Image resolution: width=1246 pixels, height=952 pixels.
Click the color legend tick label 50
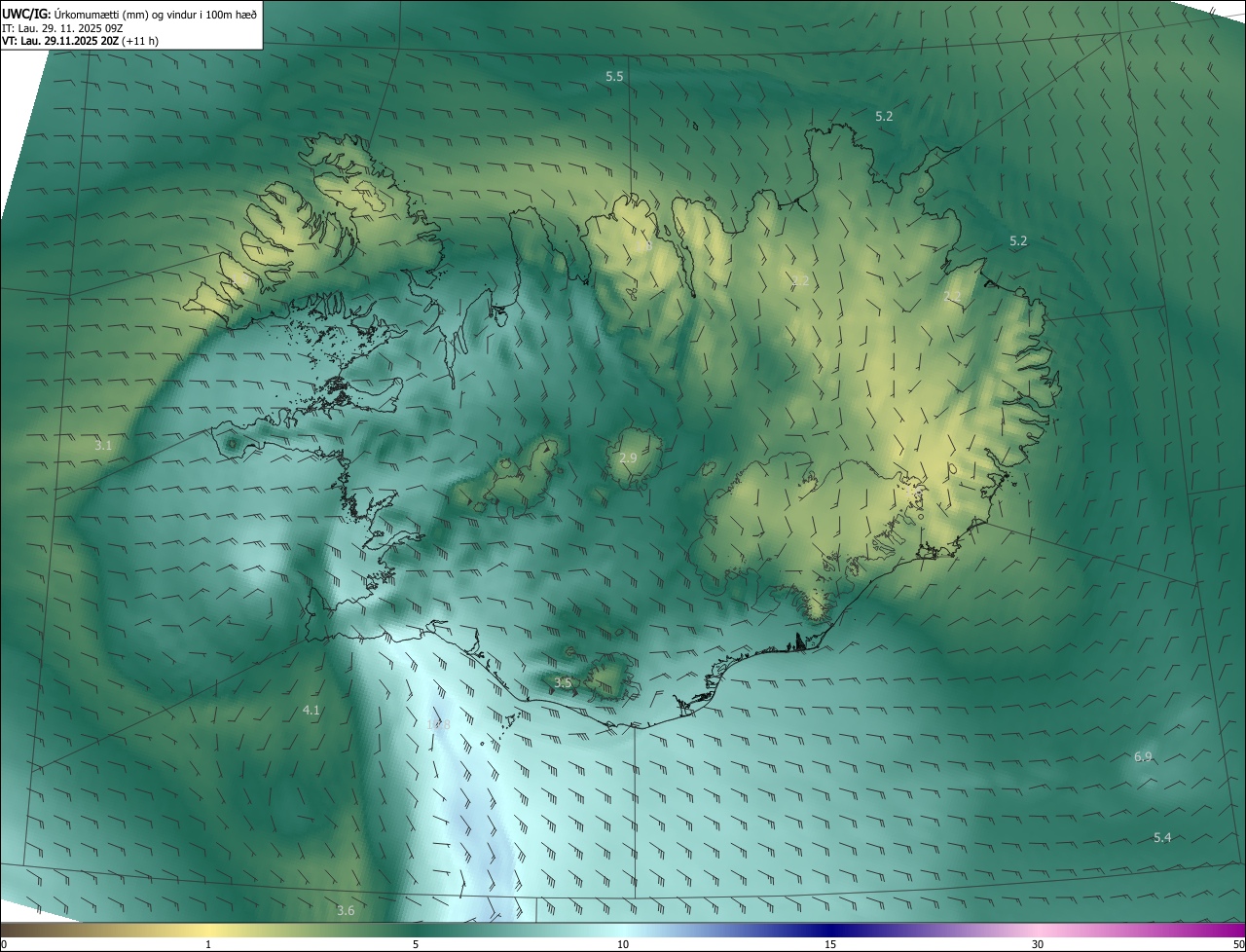point(1238,944)
